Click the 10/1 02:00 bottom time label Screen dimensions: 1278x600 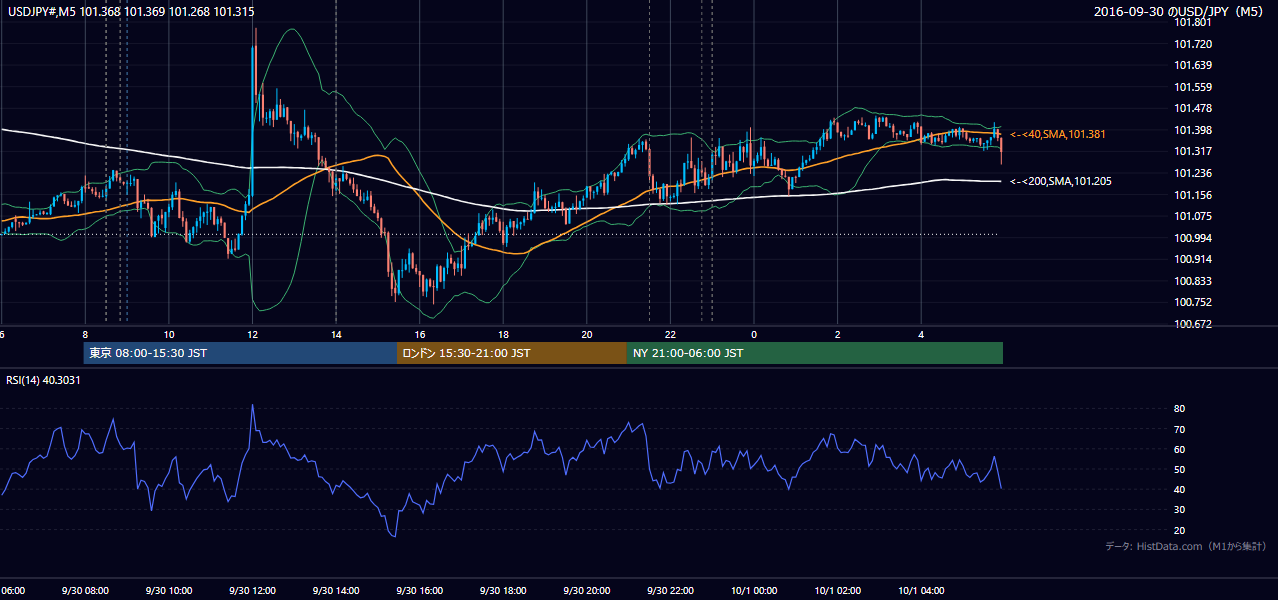click(x=837, y=591)
